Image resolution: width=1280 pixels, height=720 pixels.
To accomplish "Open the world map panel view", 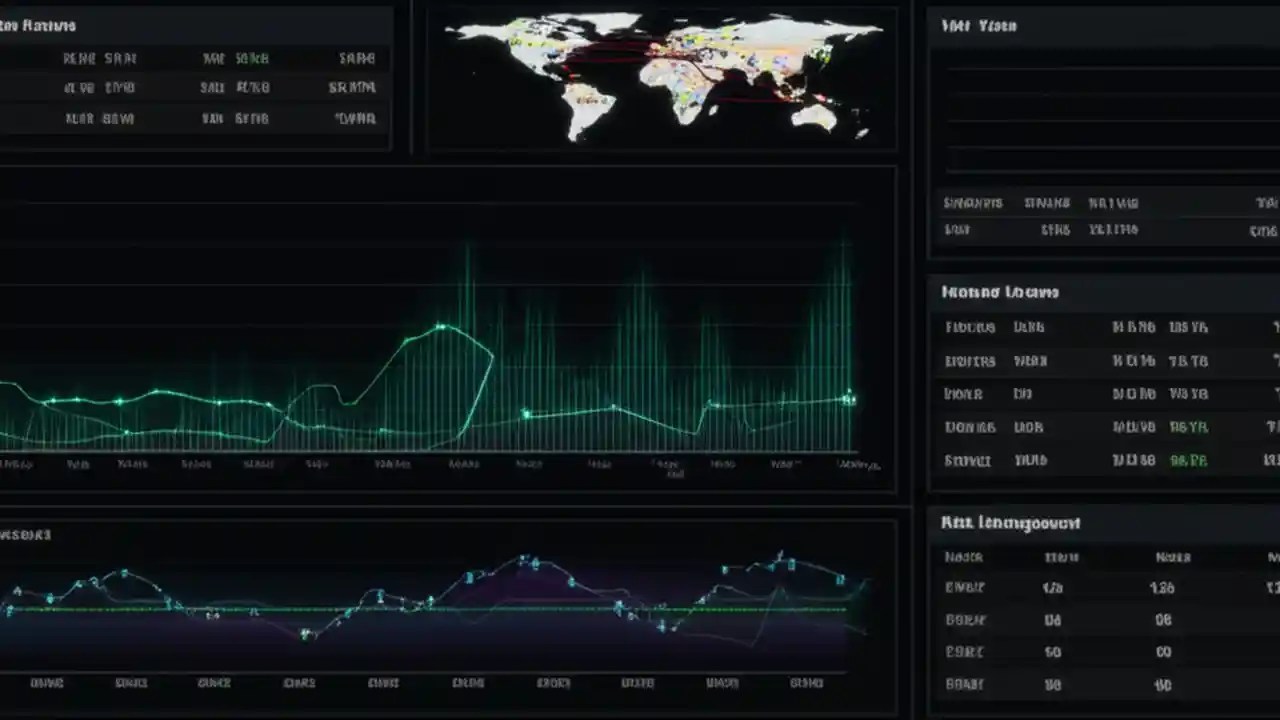I will [660, 75].
